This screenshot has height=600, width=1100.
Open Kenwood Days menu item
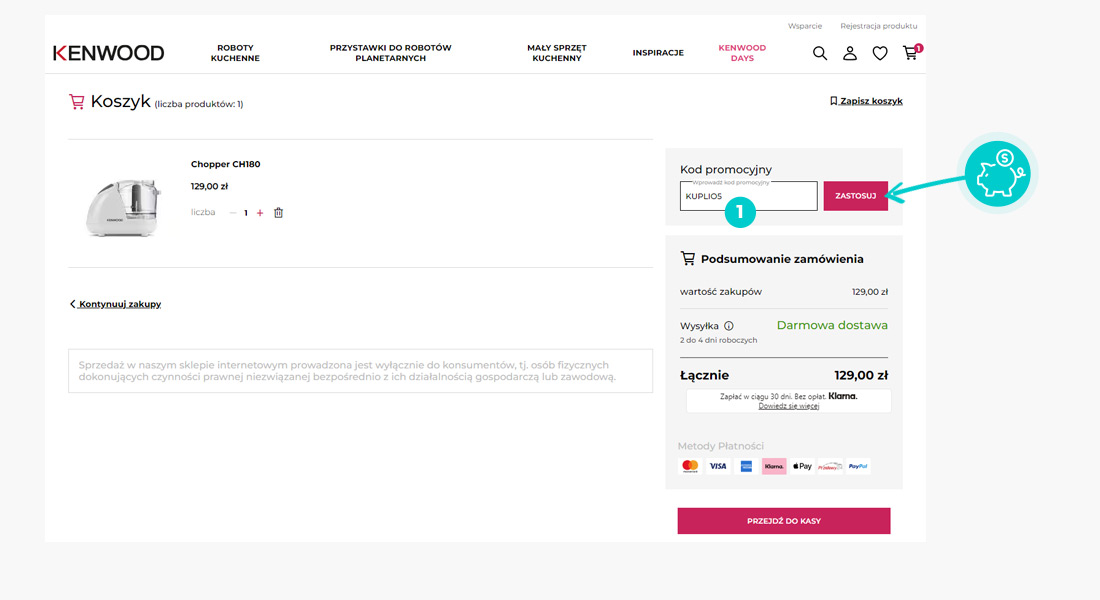click(x=742, y=53)
